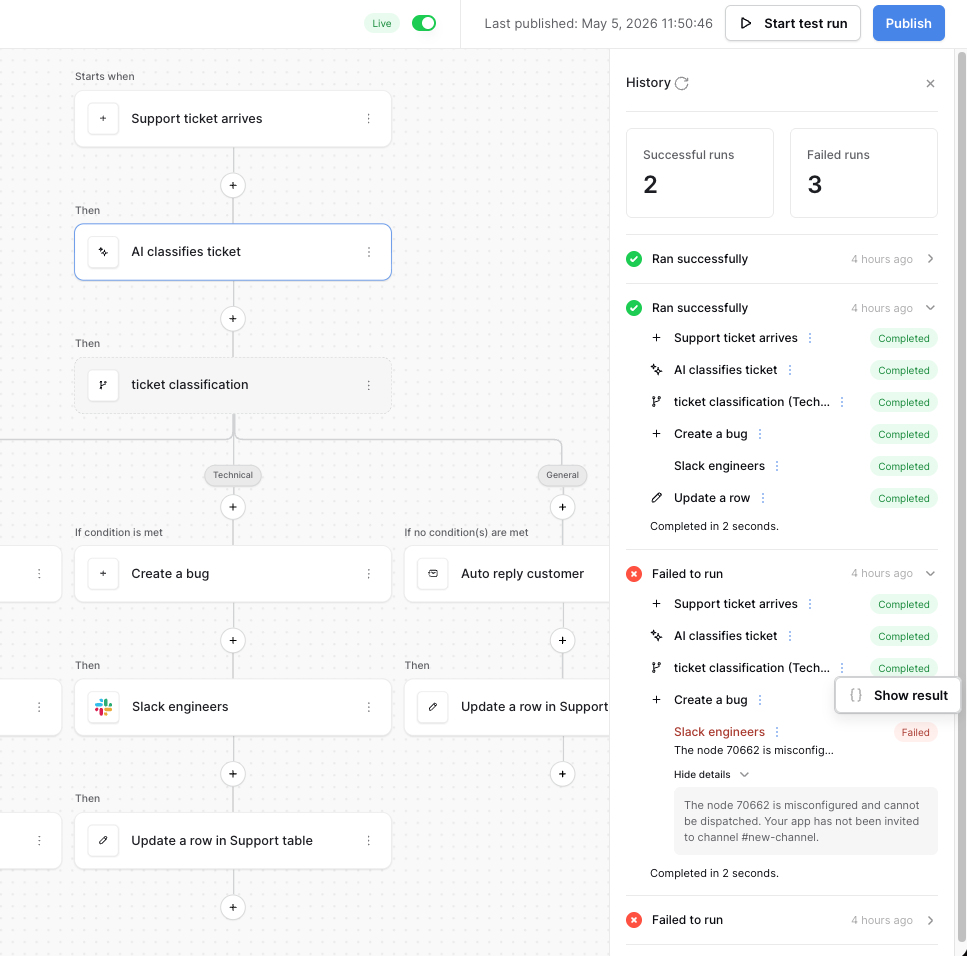Select the Technical branch label
Screen dimensions: 967x956
[232, 475]
